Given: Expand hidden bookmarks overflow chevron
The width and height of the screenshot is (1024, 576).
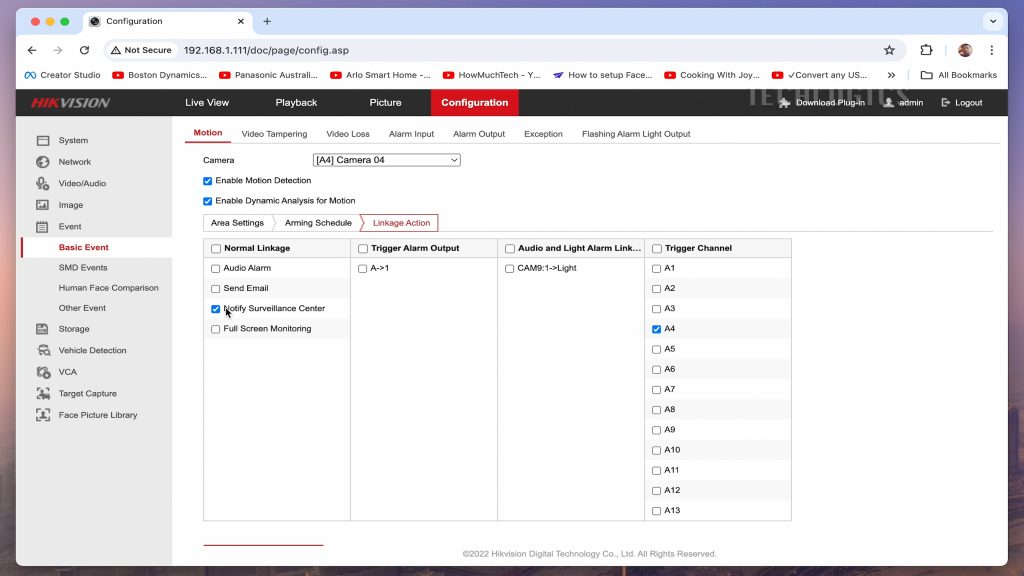Looking at the screenshot, I should 891,75.
